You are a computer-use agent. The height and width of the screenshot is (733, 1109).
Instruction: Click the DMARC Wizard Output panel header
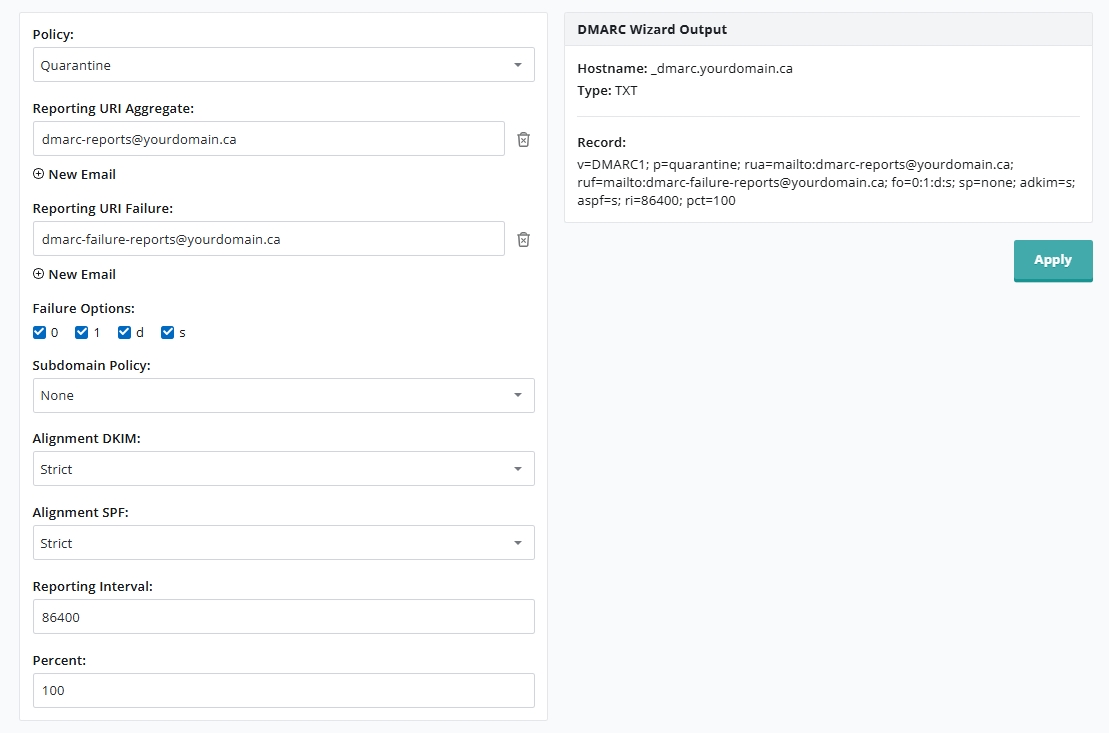coord(827,30)
